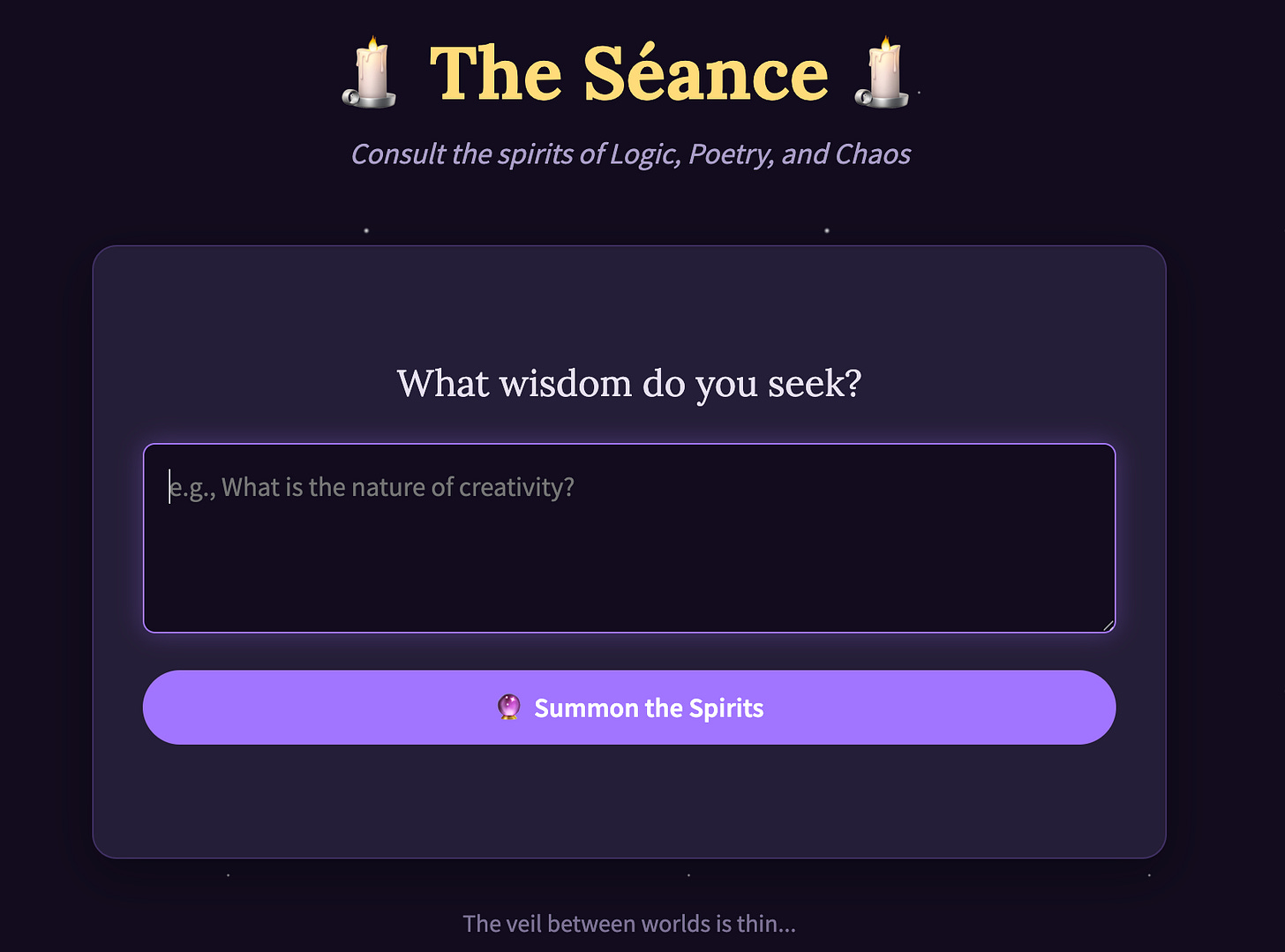Click the blinking text cursor in the textarea

[x=169, y=487]
